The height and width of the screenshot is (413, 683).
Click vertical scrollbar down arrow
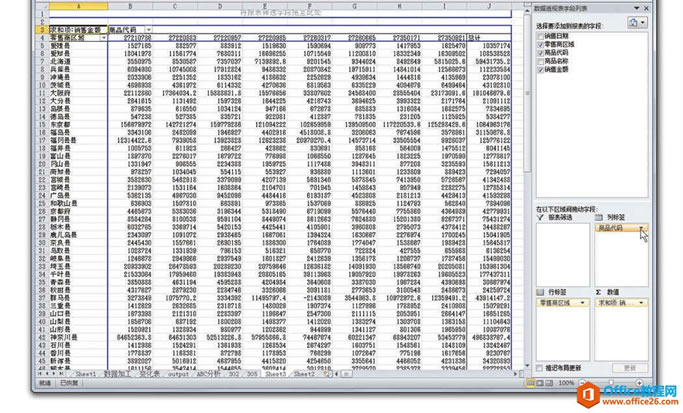(527, 366)
